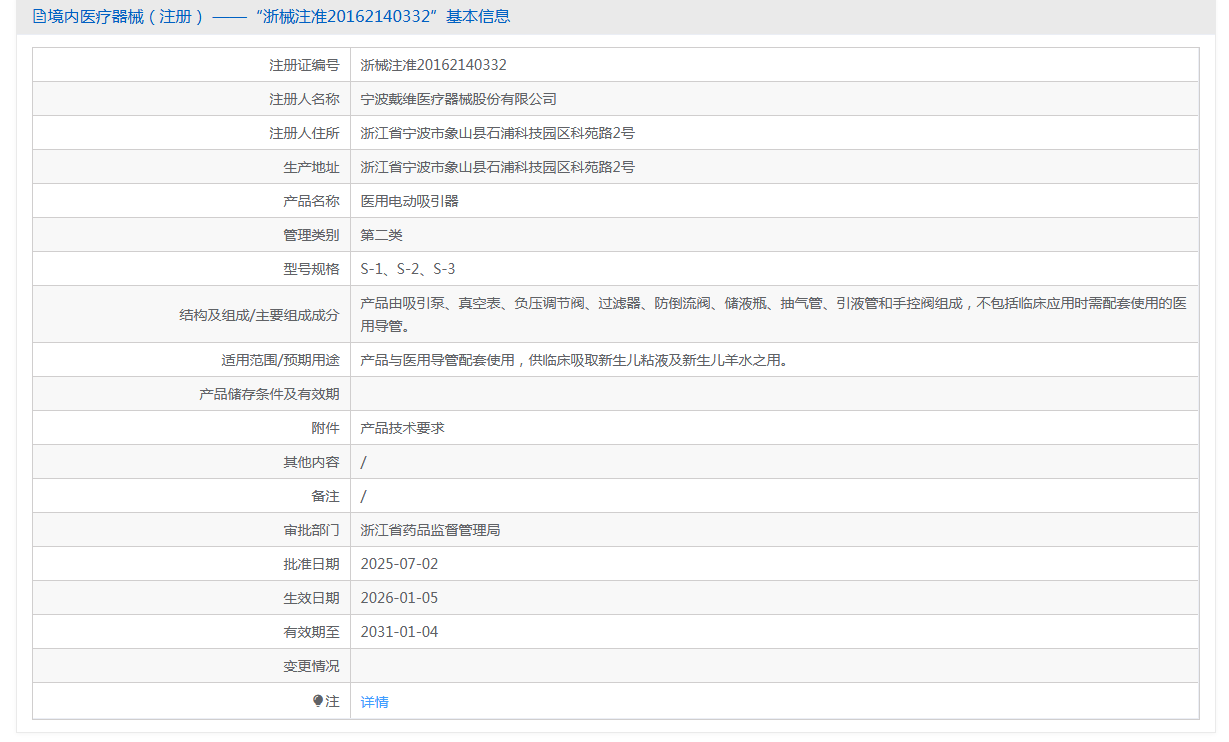Click the address value in the 注册人住所 row
The width and height of the screenshot is (1229, 742).
click(x=498, y=133)
